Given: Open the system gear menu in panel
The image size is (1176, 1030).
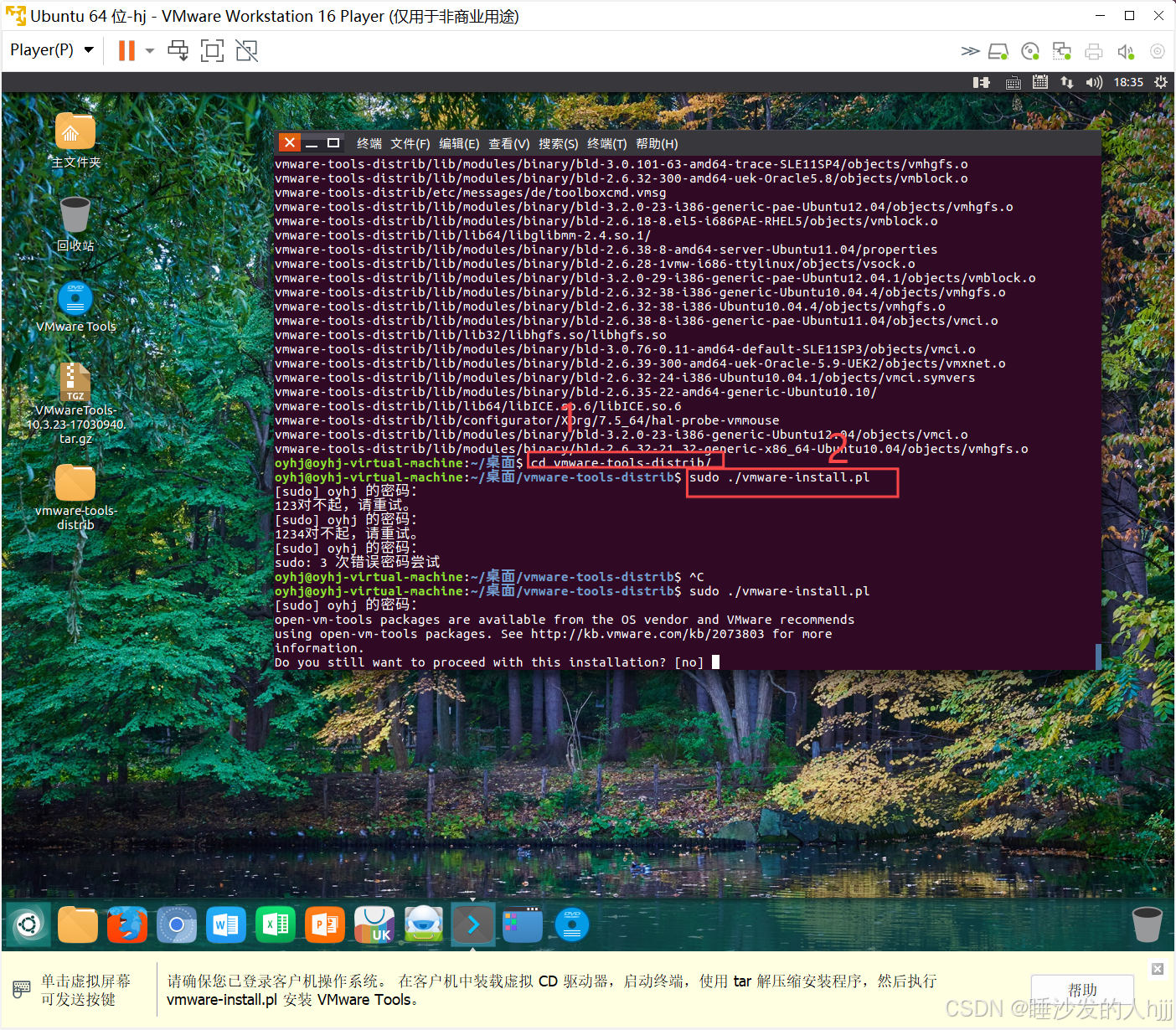Looking at the screenshot, I should point(1161,82).
